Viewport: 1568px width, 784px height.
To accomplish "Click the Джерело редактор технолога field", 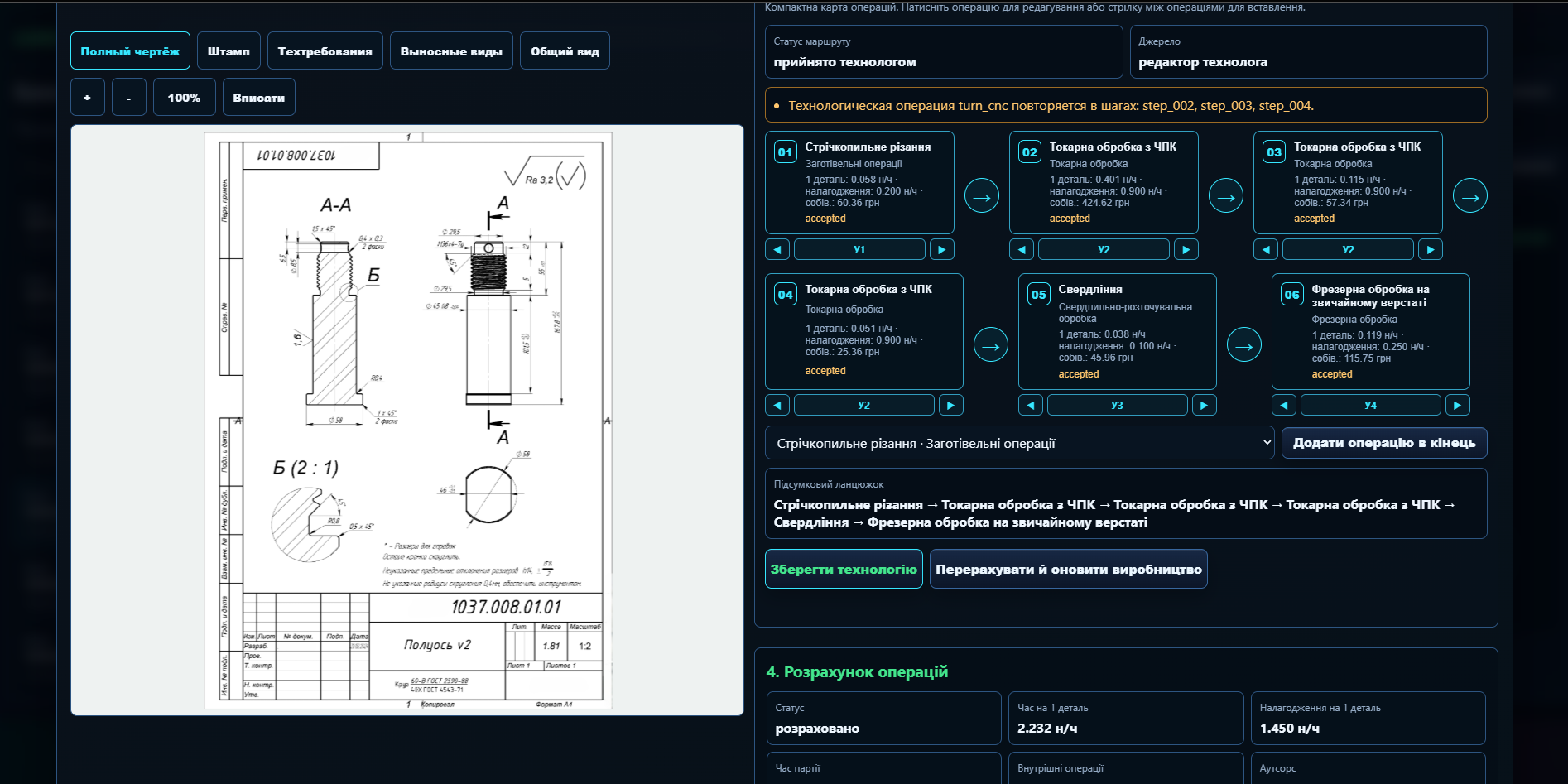I will (x=1309, y=51).
